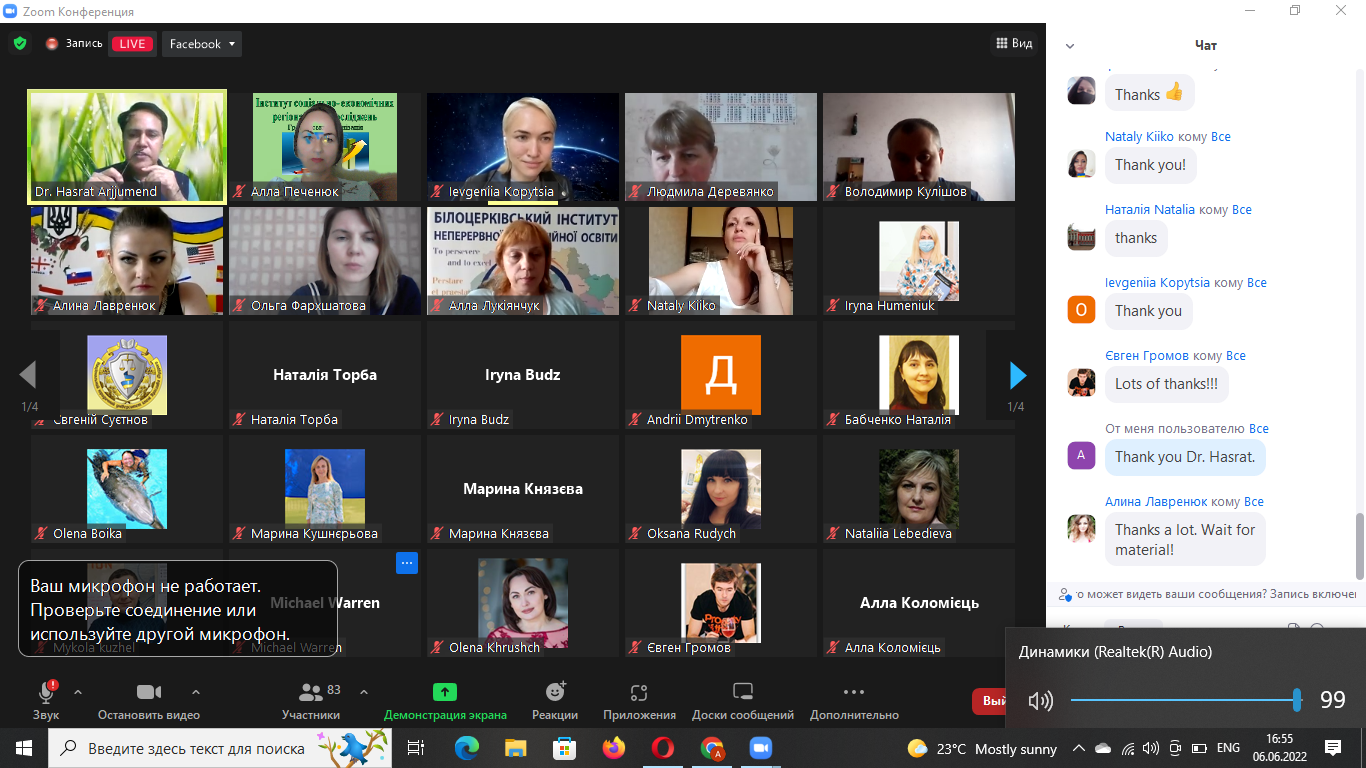Open Whiteboards (Доски сообщений)
Image resolution: width=1366 pixels, height=768 pixels.
[x=742, y=700]
